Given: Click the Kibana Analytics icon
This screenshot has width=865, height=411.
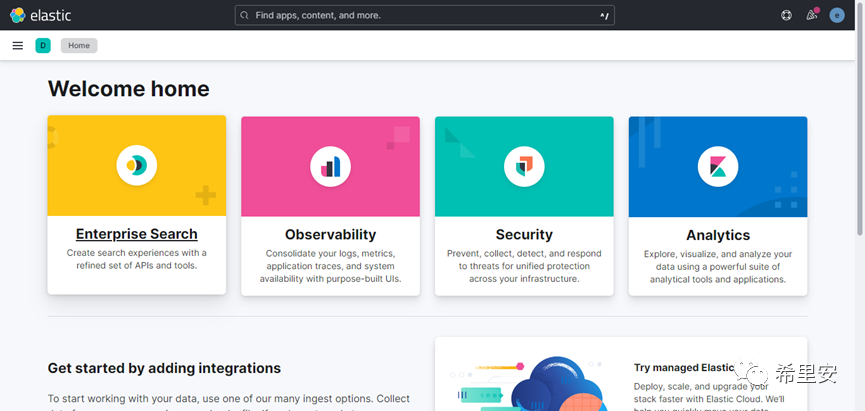Looking at the screenshot, I should point(718,166).
